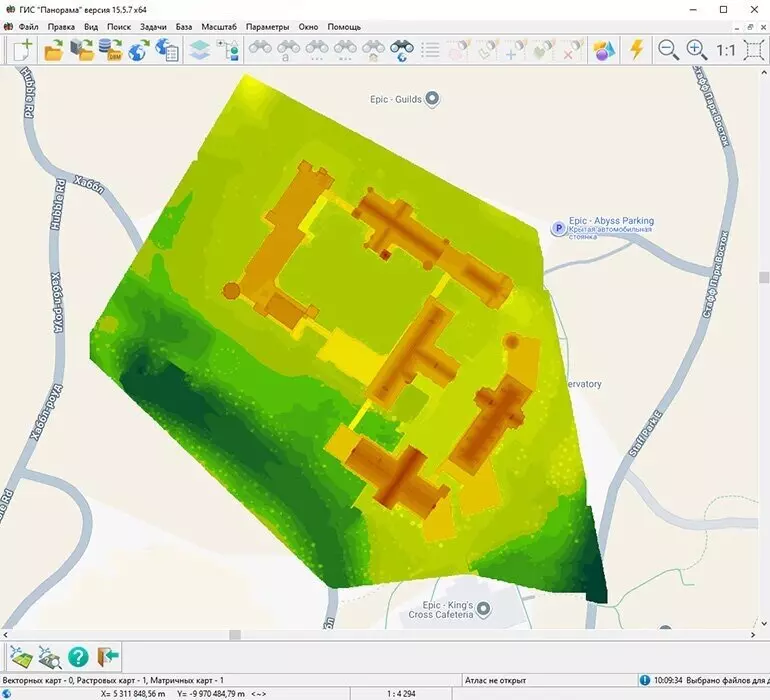The image size is (770, 700).
Task: Click the selection remove X icon
Action: (572, 50)
